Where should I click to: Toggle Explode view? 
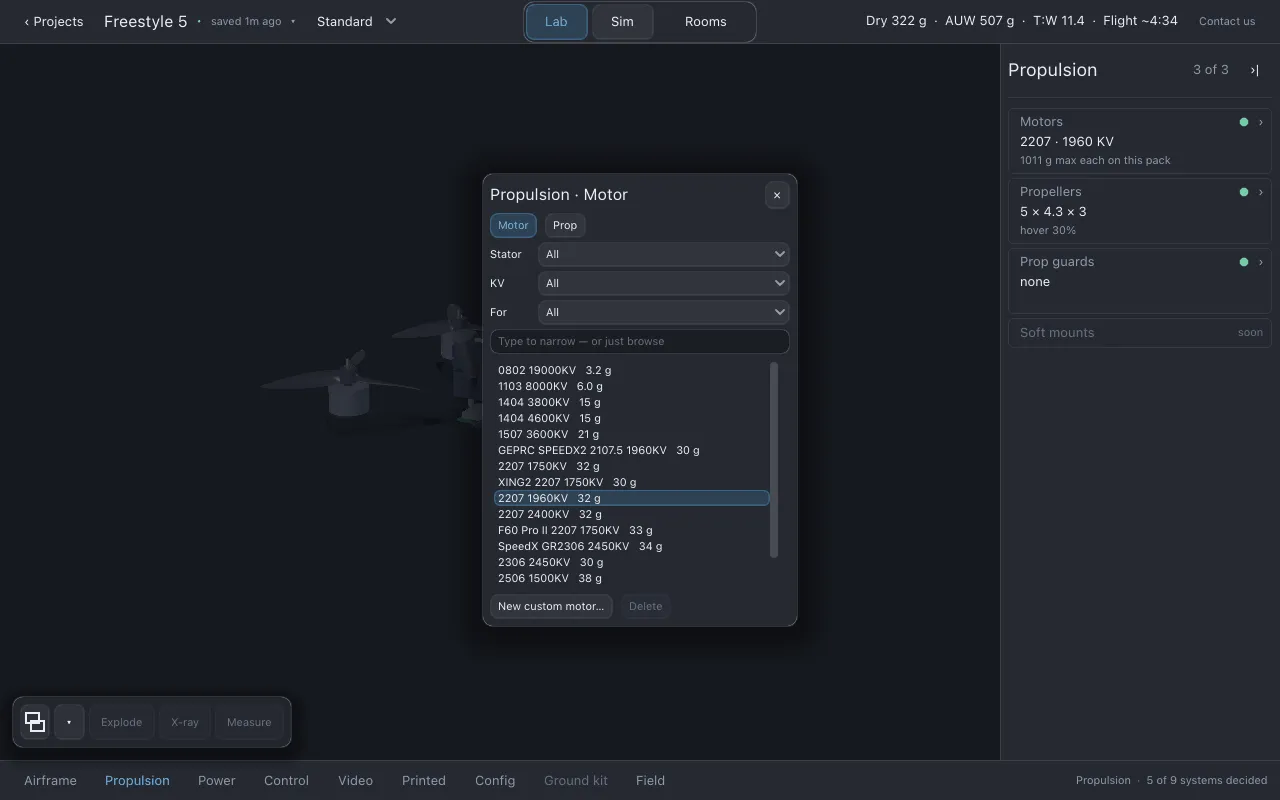click(x=121, y=722)
